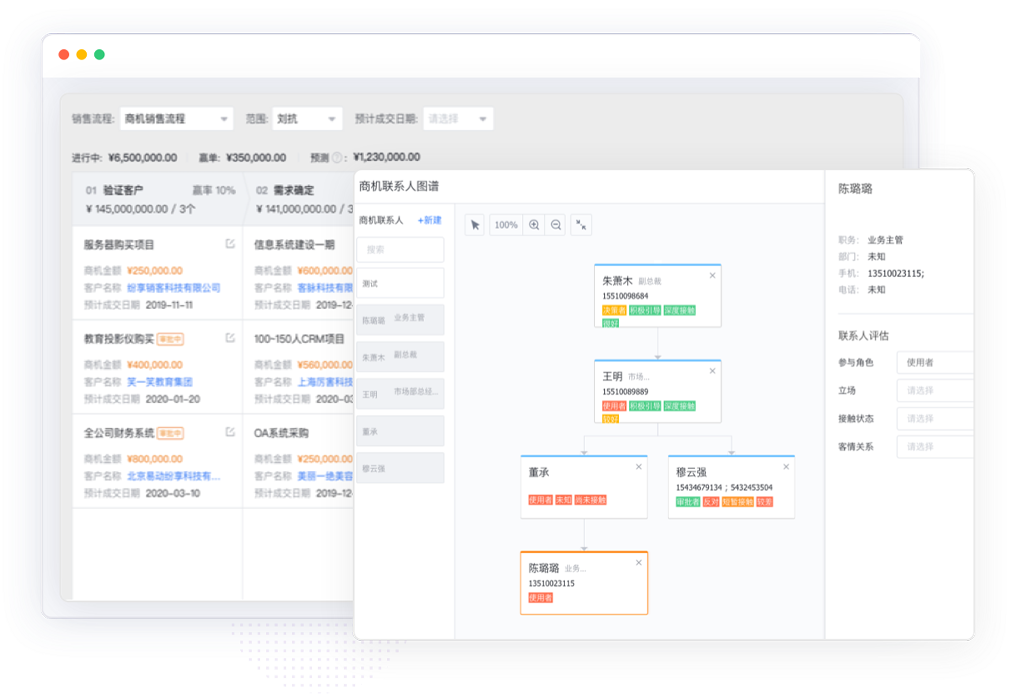Select the pointer cursor tool
Screen dimensions: 1010x694
click(x=475, y=225)
